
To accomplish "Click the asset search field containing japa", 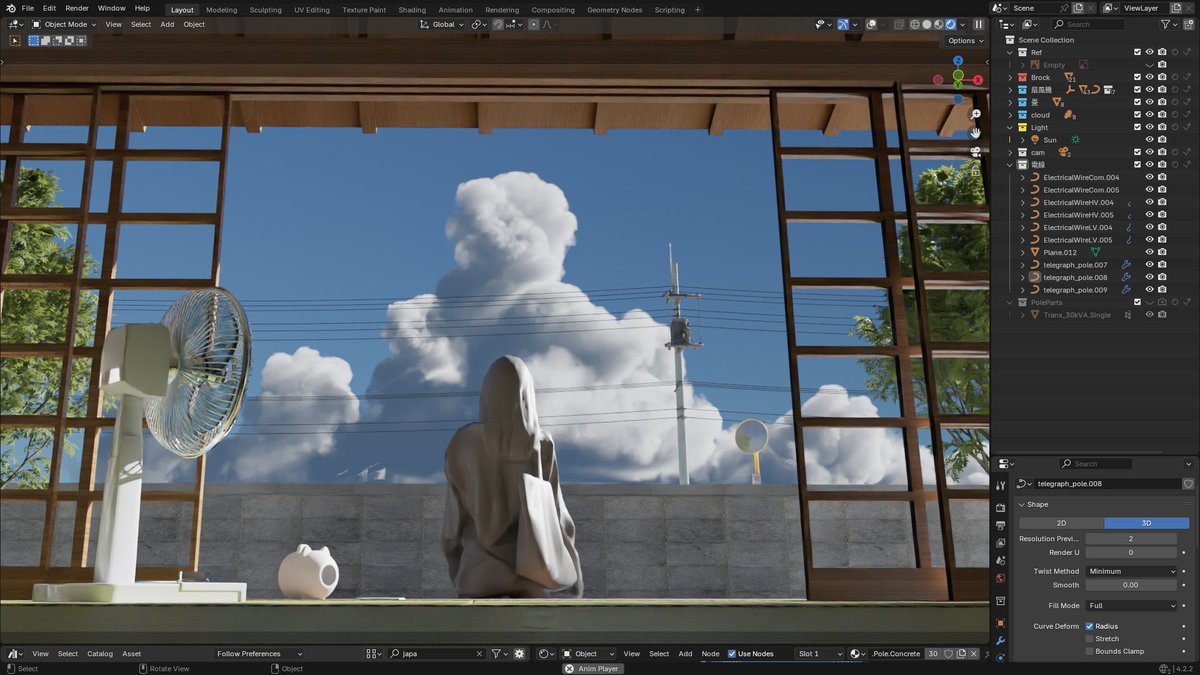I will pyautogui.click(x=437, y=654).
